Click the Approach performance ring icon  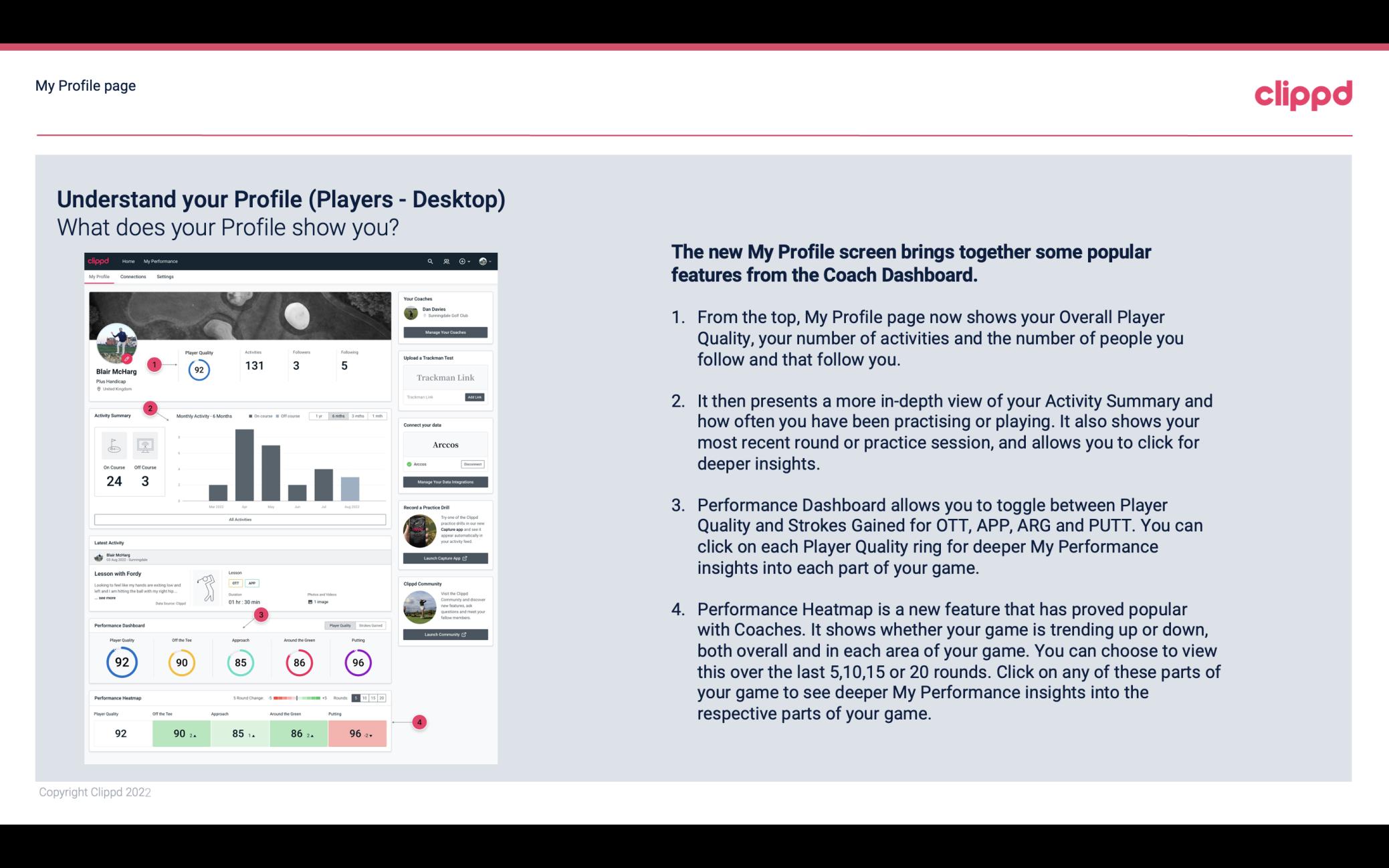tap(239, 662)
